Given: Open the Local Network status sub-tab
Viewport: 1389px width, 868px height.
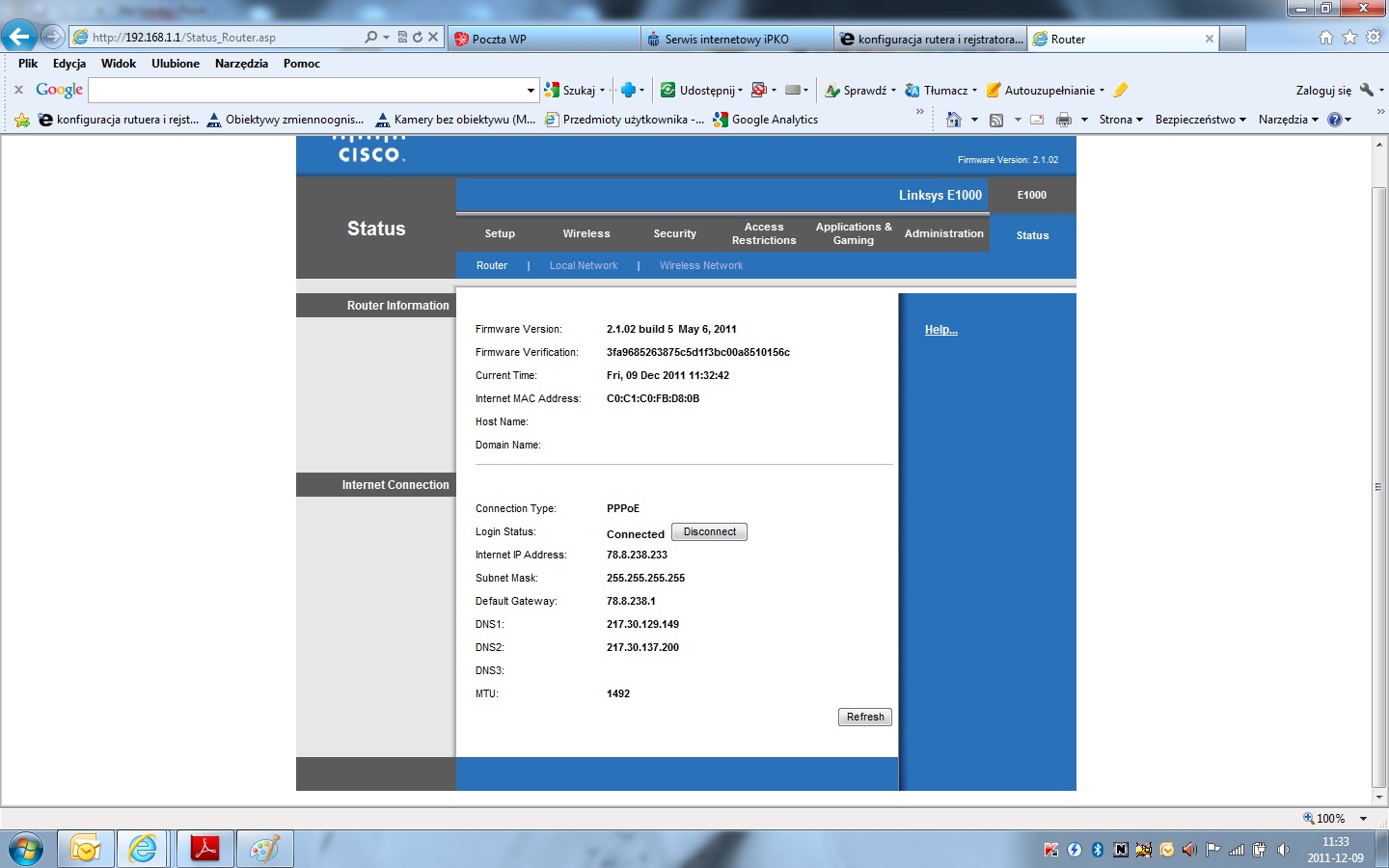Looking at the screenshot, I should (584, 265).
